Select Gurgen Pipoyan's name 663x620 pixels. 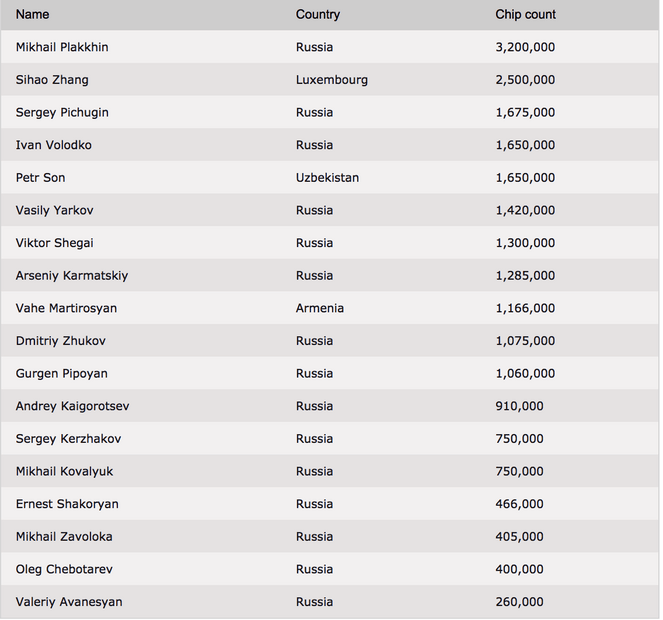pyautogui.click(x=62, y=373)
